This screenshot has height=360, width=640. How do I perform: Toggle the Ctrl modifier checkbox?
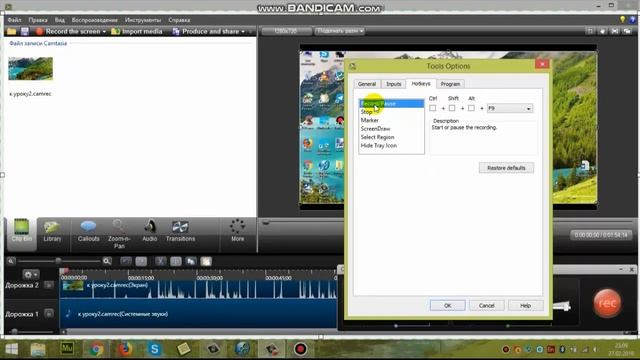[433, 108]
